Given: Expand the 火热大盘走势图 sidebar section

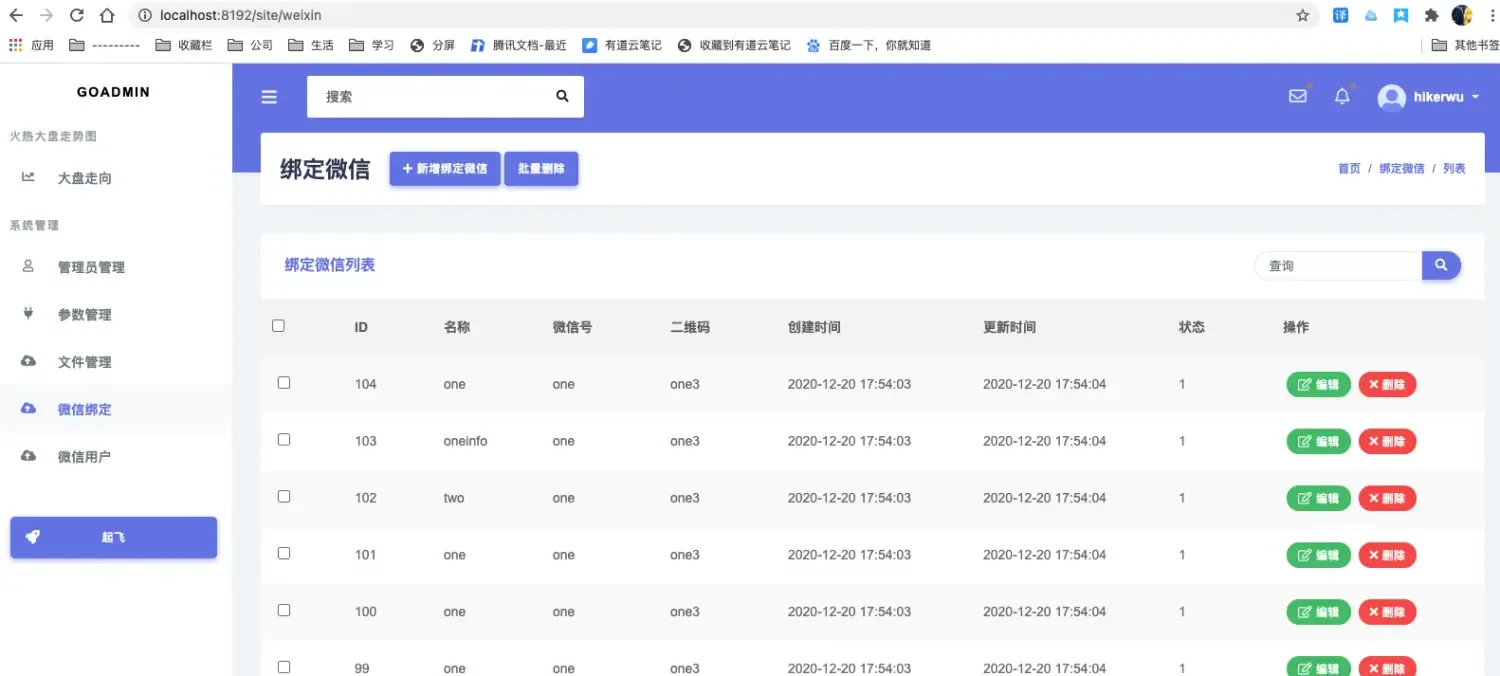Looking at the screenshot, I should 52,136.
